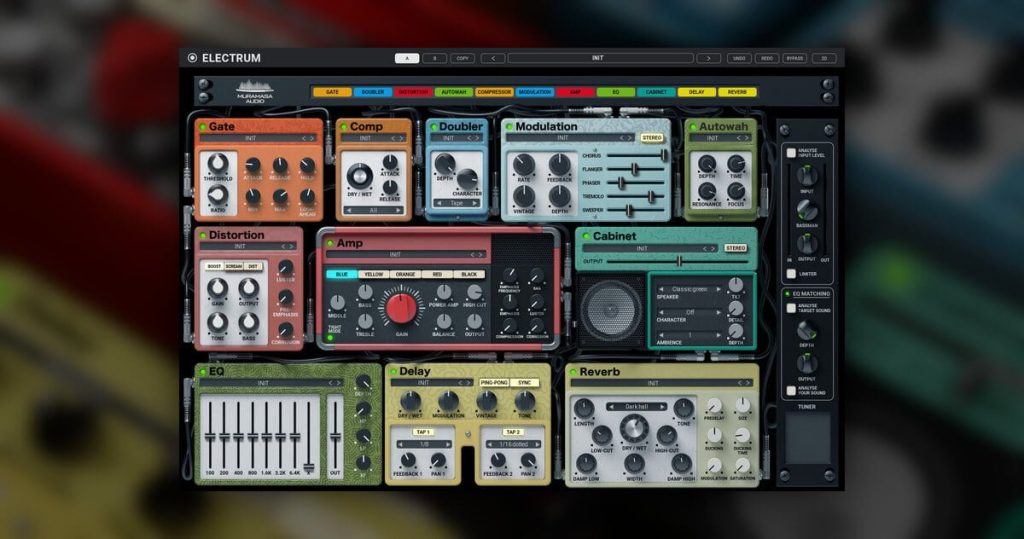Click the Modulation Rate knob
The width and height of the screenshot is (1024, 539).
pos(524,165)
